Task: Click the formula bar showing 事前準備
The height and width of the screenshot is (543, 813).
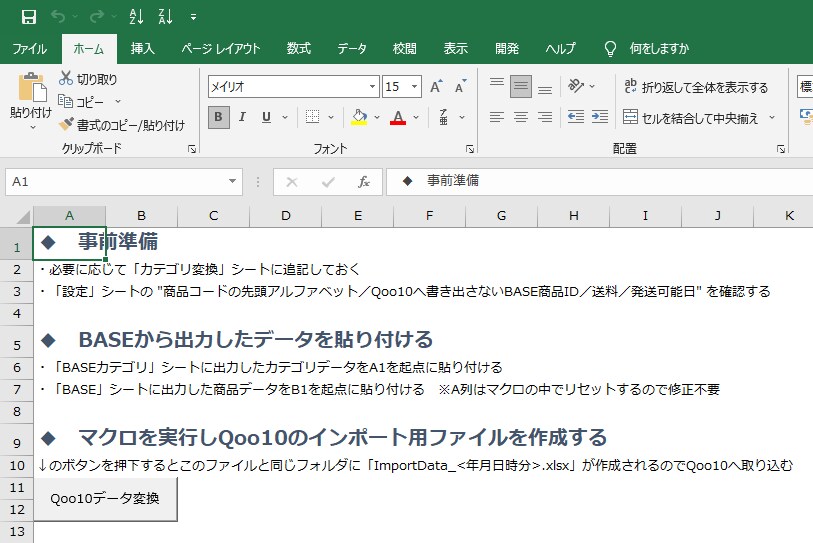Action: tap(599, 182)
